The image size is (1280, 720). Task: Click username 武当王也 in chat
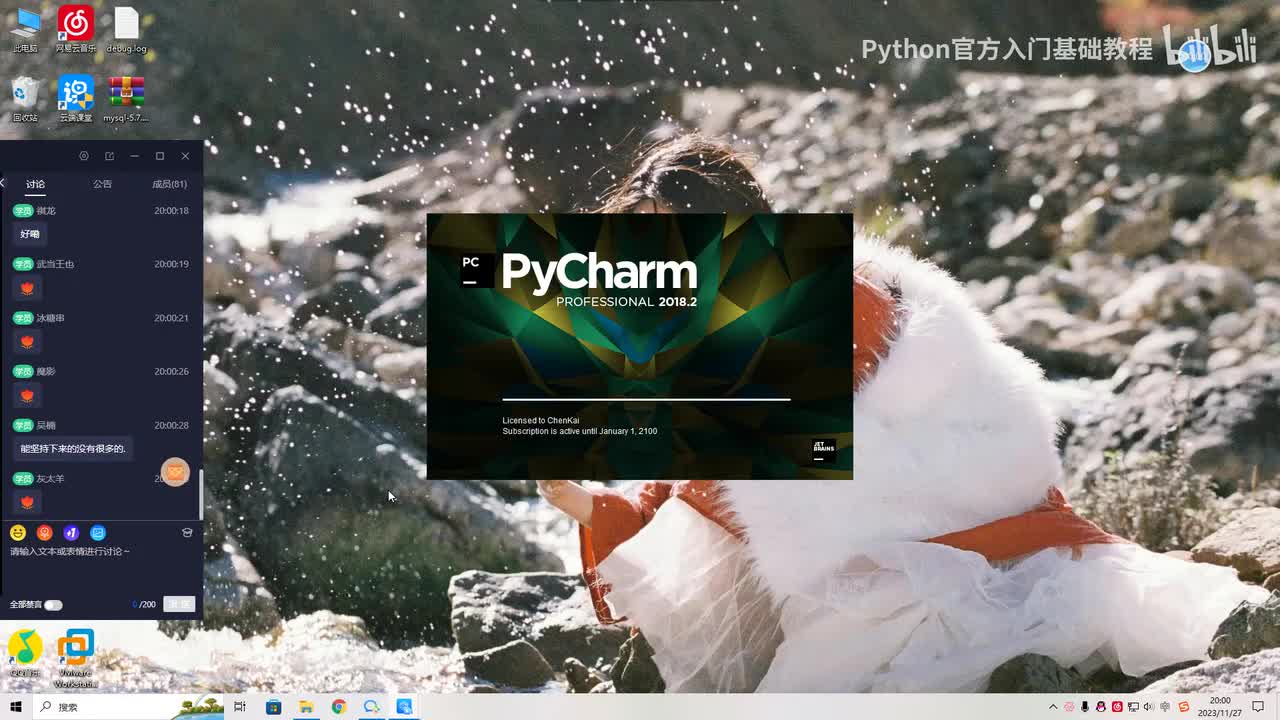pos(55,264)
